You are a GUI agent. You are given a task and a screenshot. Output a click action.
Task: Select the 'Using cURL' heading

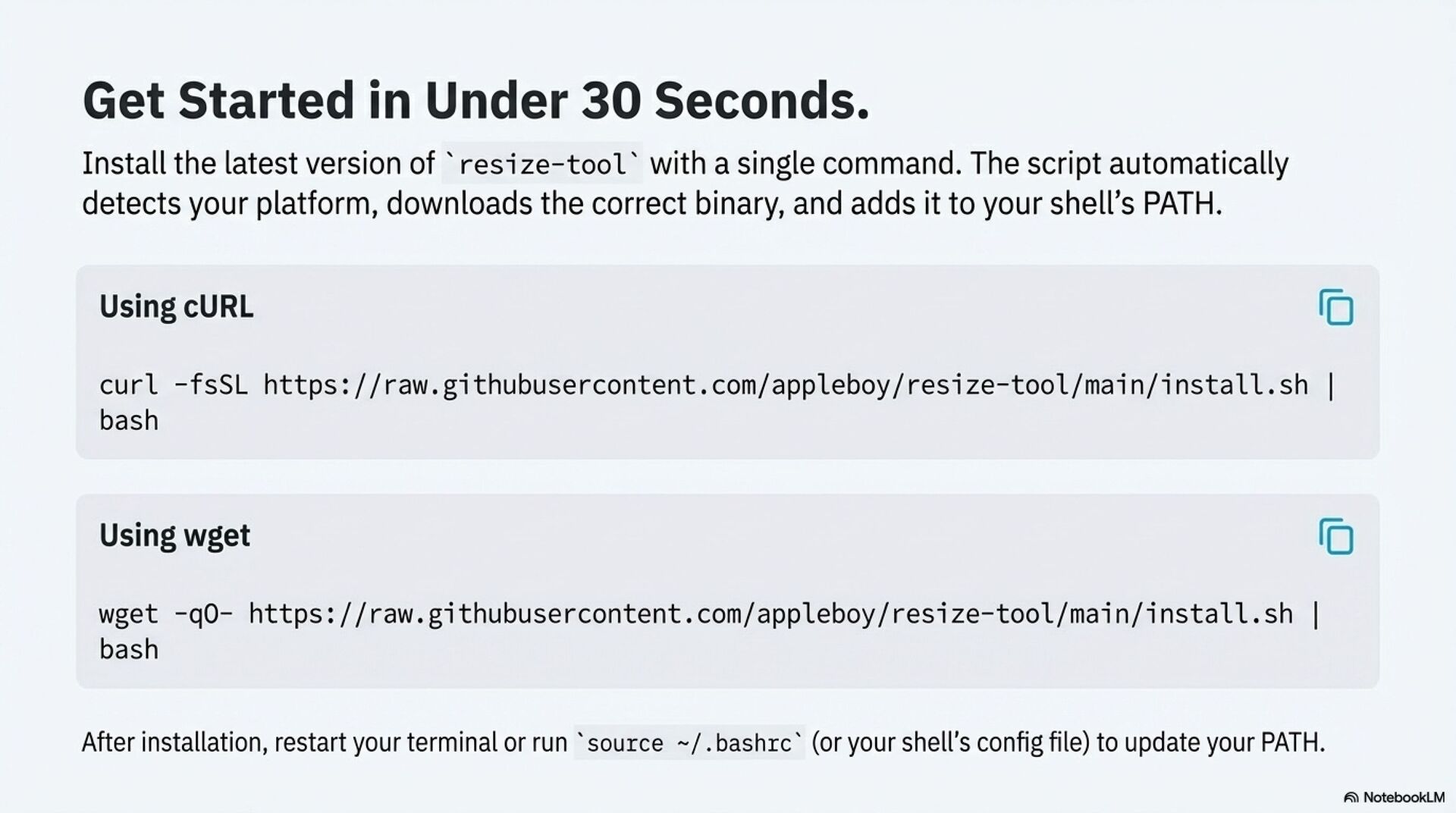pos(176,307)
